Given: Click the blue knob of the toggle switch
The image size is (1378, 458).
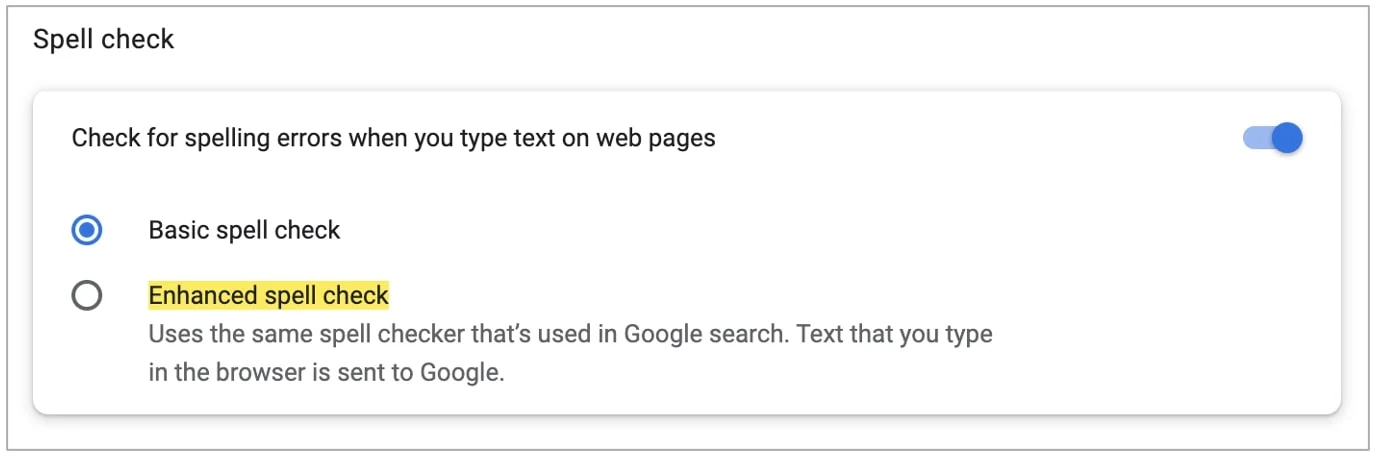Looking at the screenshot, I should 1287,138.
